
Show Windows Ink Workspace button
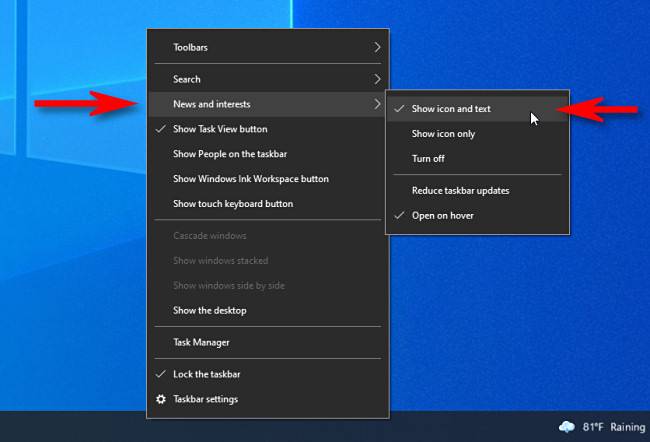(x=250, y=179)
